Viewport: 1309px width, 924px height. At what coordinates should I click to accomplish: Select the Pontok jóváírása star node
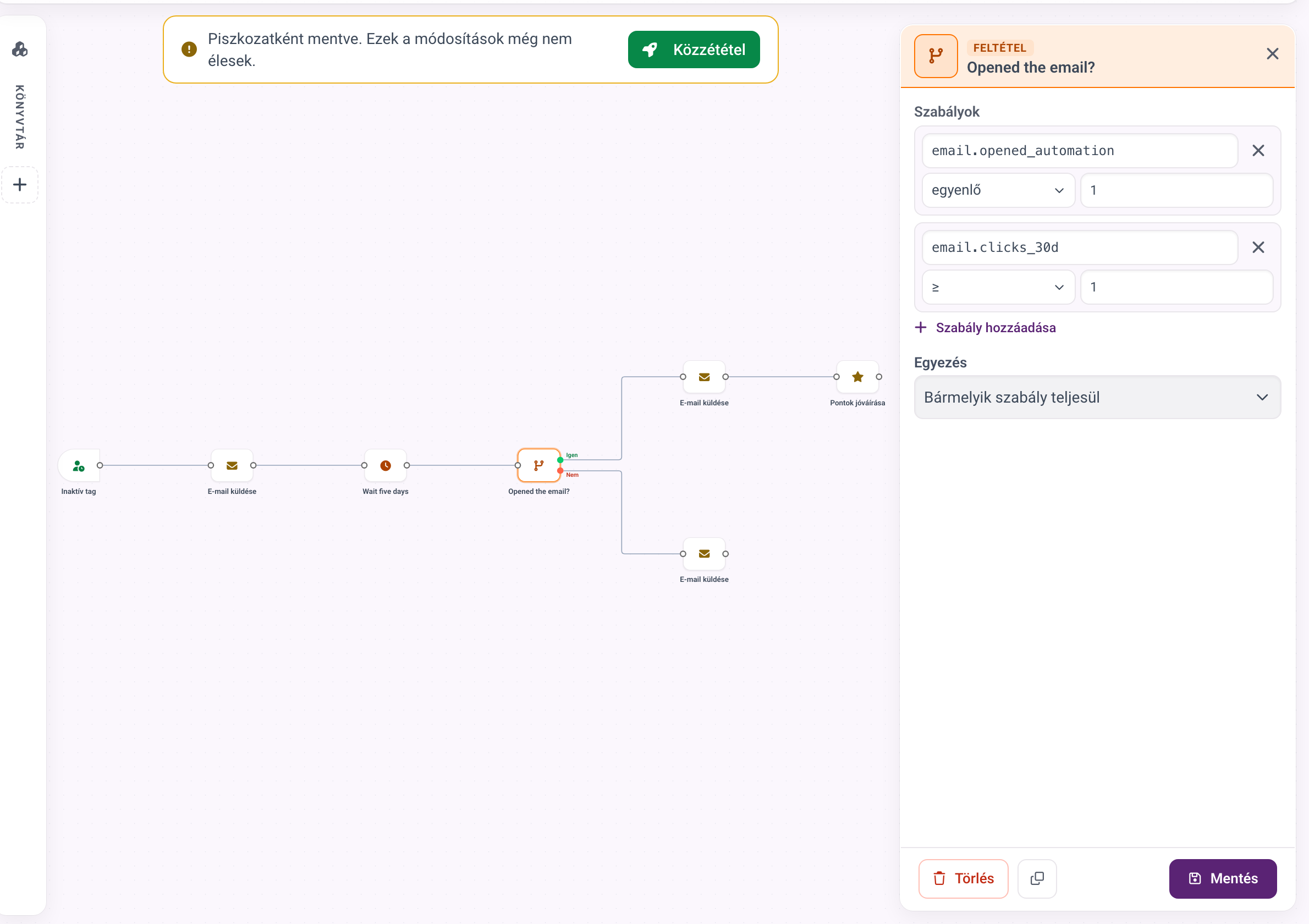(x=857, y=377)
